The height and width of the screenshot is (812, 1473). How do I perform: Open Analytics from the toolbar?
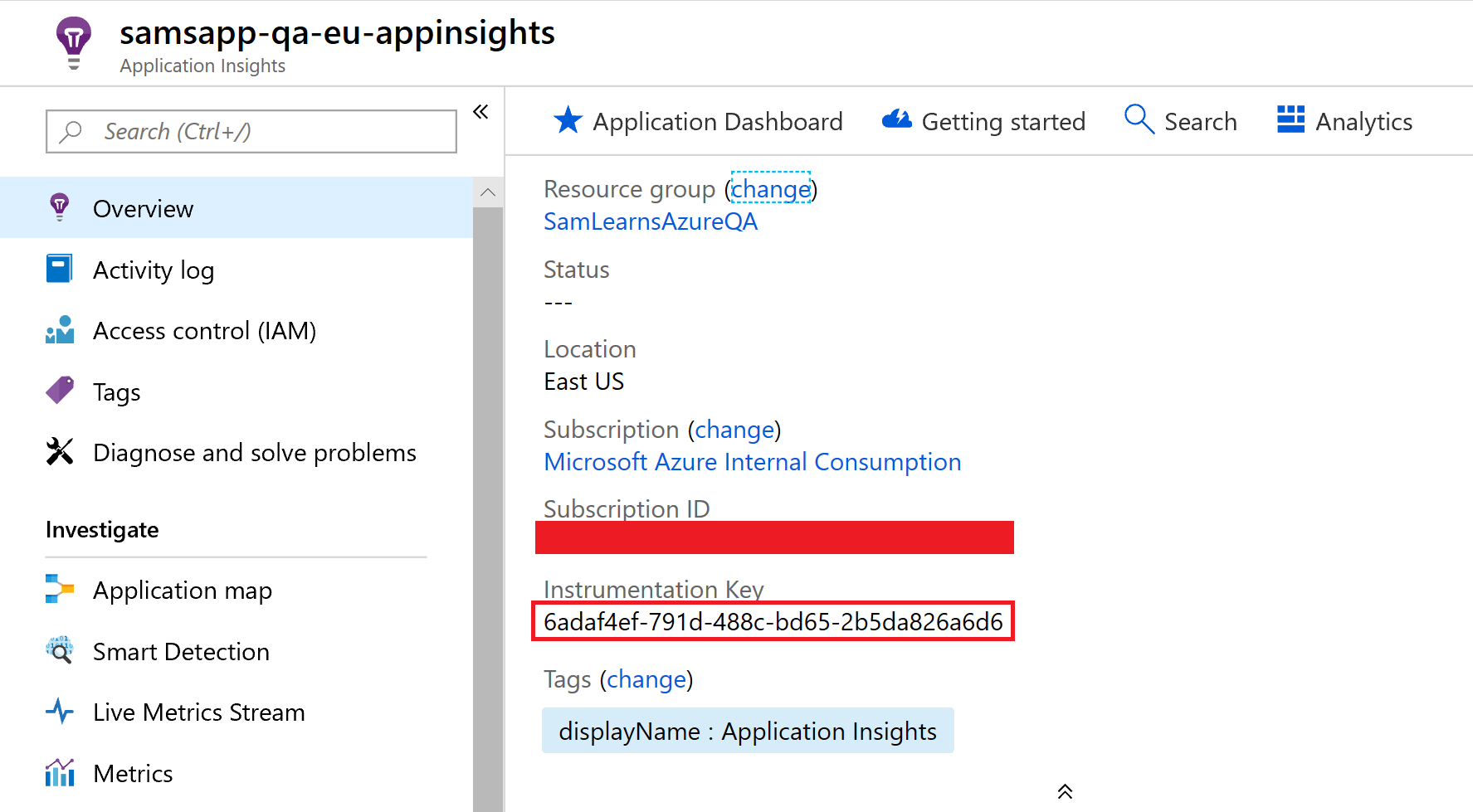[x=1344, y=122]
